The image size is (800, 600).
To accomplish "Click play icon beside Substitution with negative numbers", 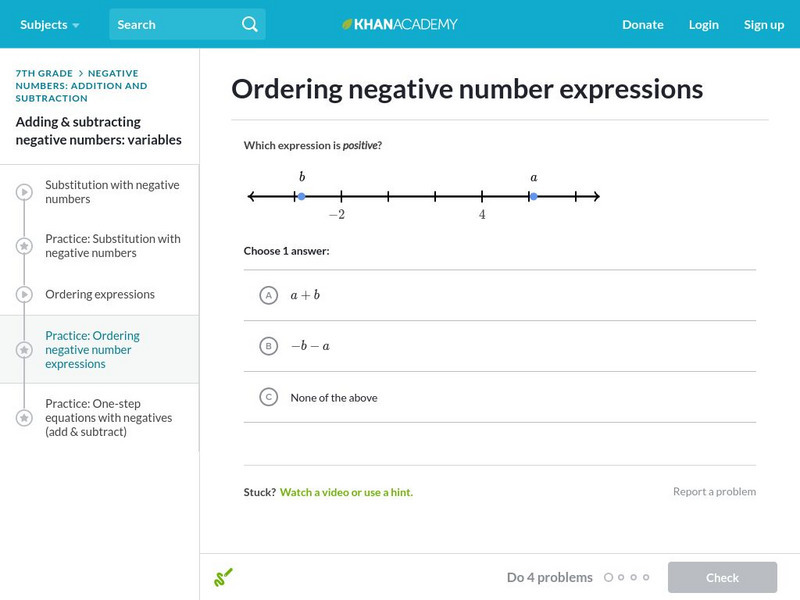I will coord(24,192).
